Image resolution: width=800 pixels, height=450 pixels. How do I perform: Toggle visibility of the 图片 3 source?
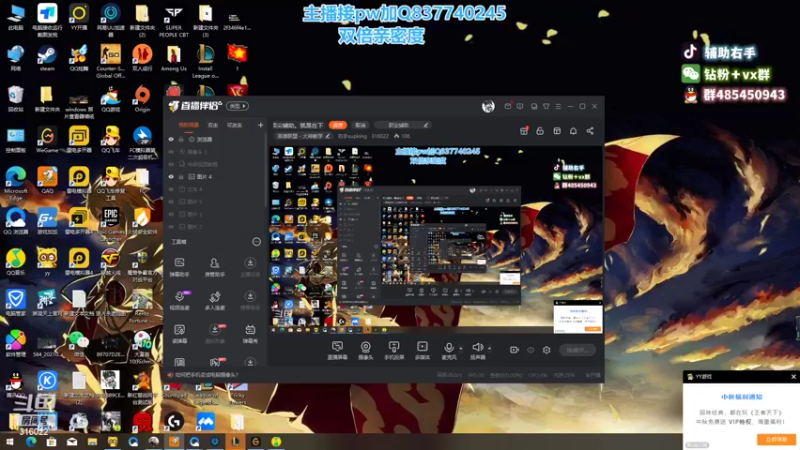[171, 214]
